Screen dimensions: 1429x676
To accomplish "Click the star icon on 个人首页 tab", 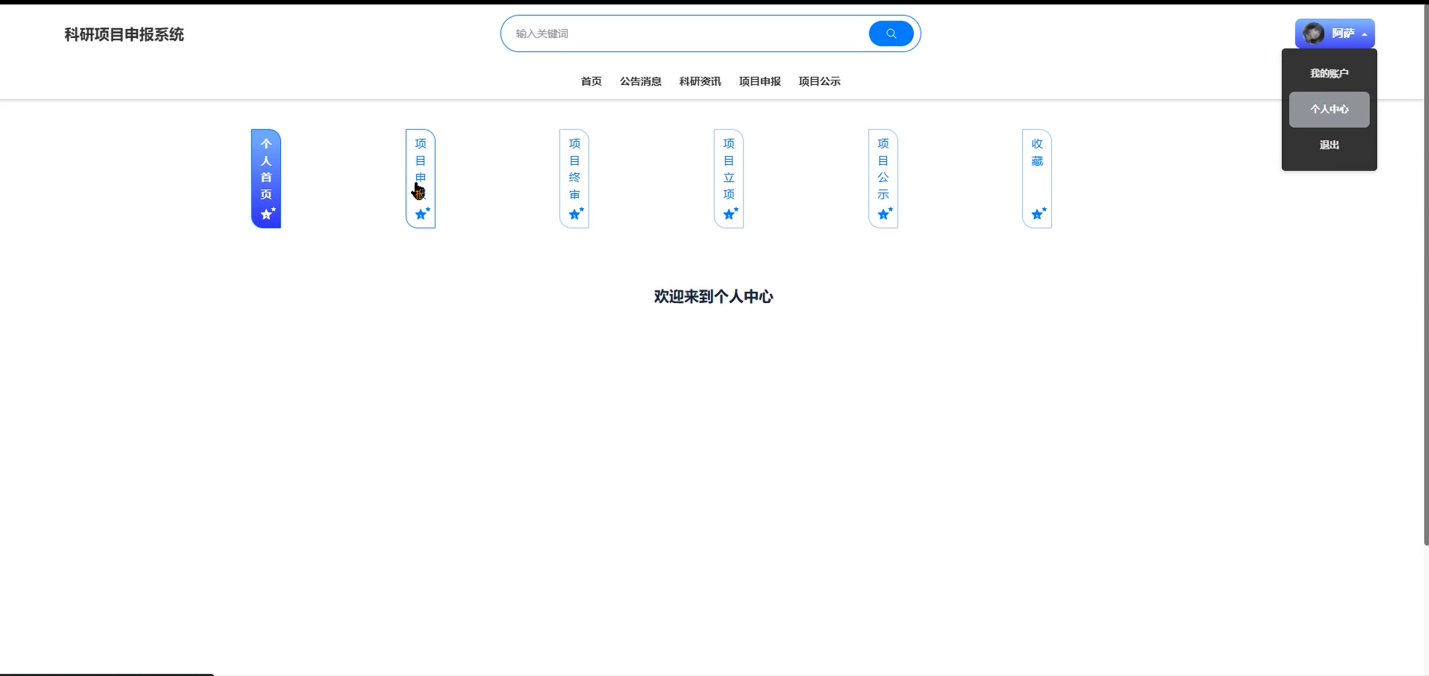I will [x=267, y=214].
